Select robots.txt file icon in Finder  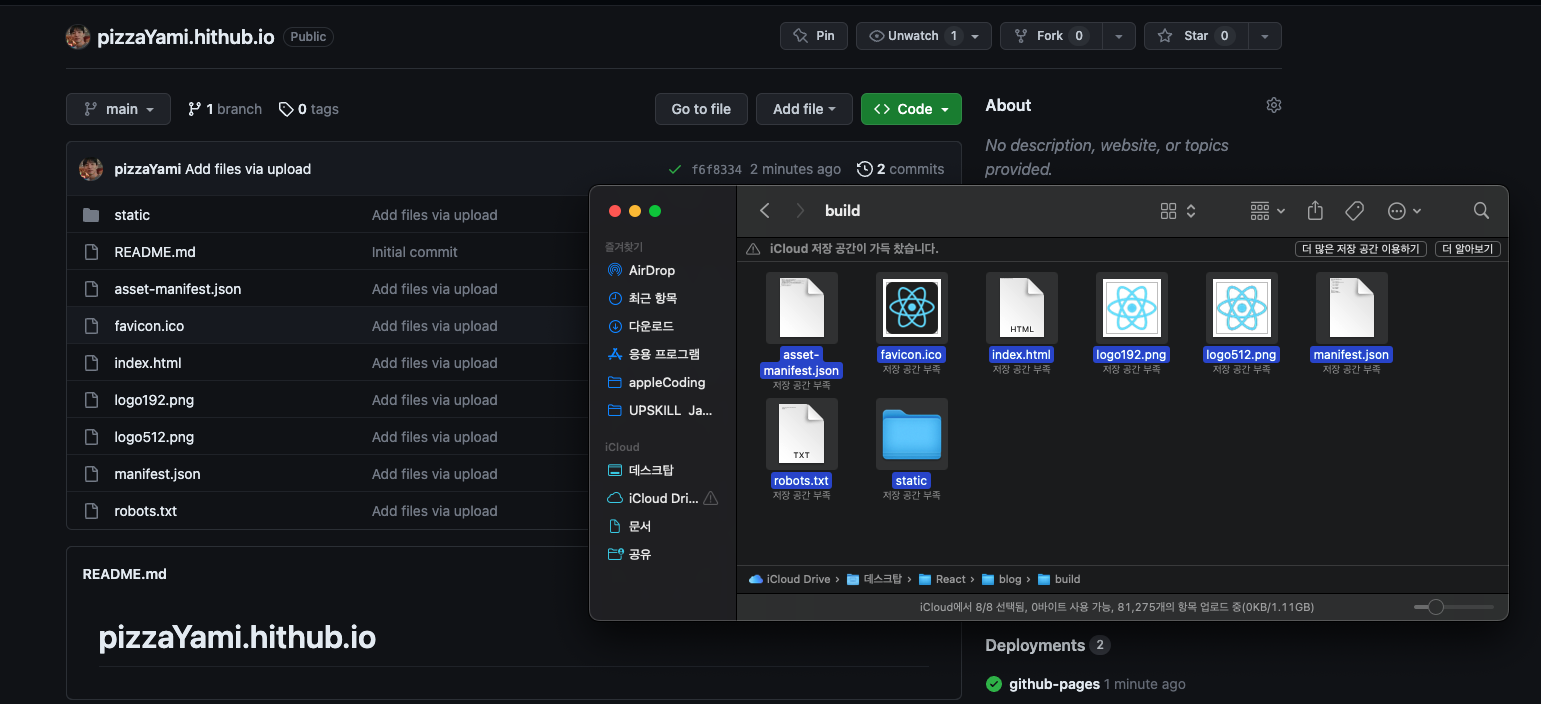pyautogui.click(x=802, y=434)
